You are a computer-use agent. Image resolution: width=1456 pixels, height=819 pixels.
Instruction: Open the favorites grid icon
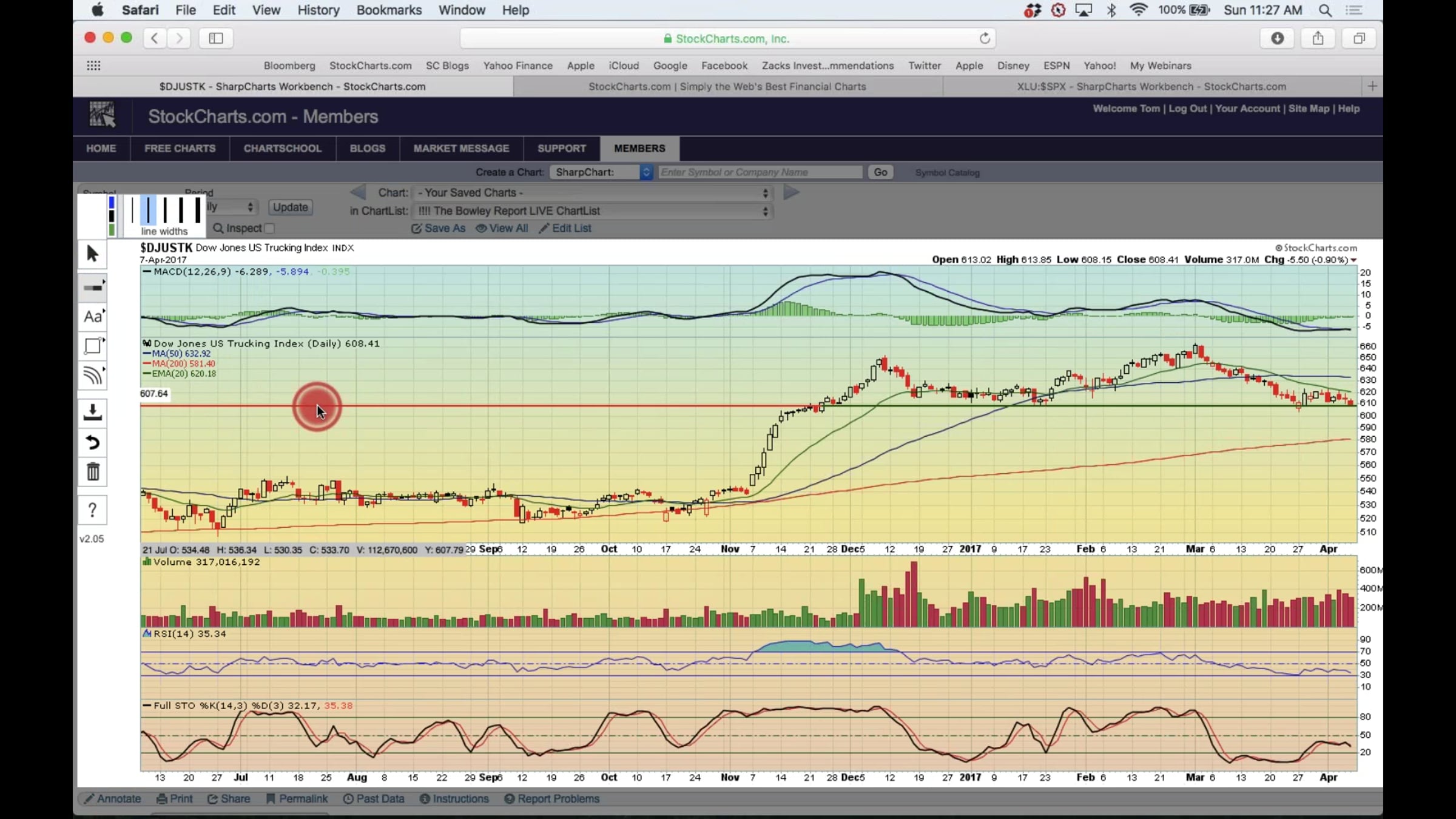pos(93,66)
